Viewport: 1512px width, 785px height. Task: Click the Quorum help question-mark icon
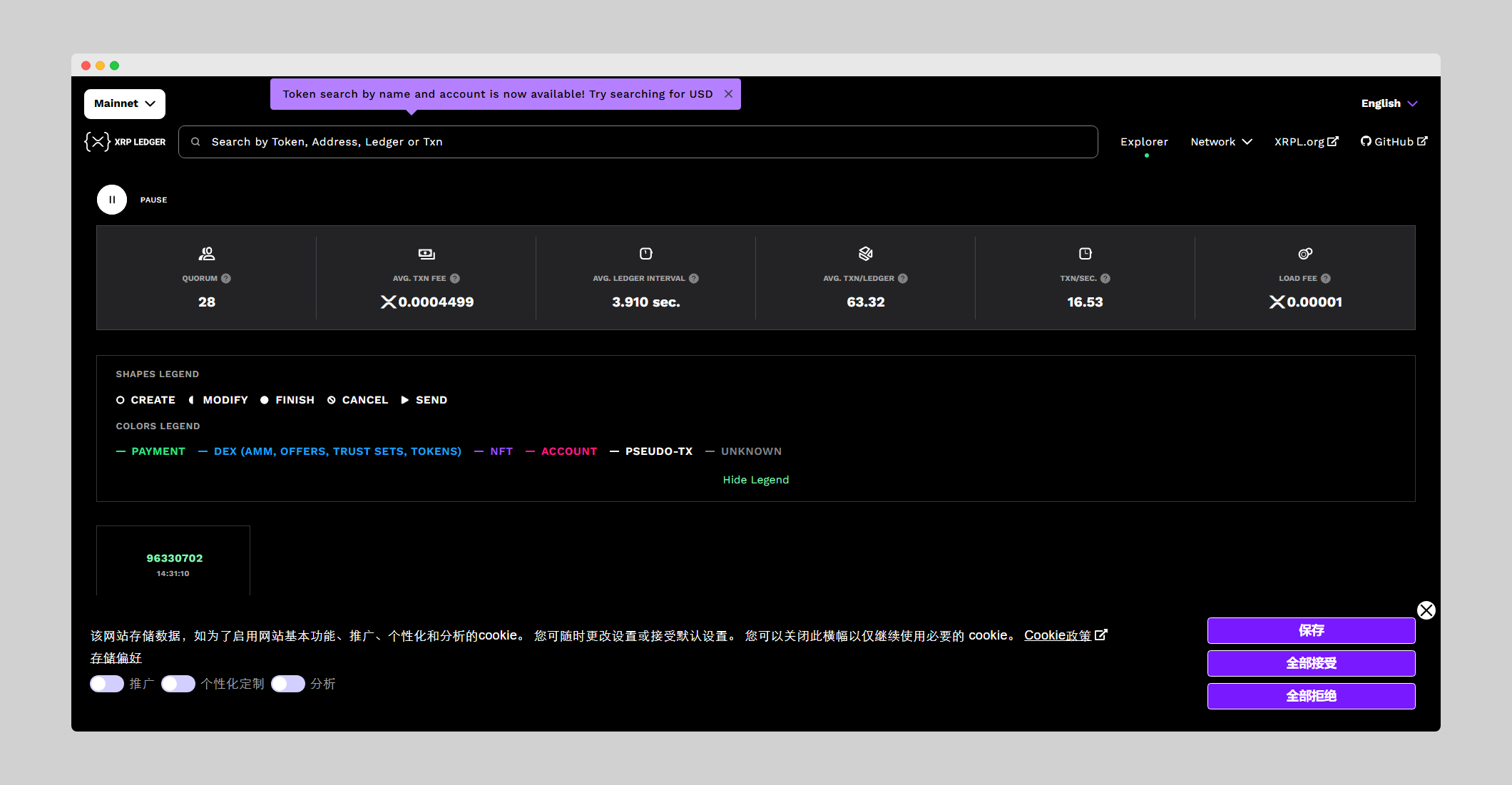coord(226,279)
